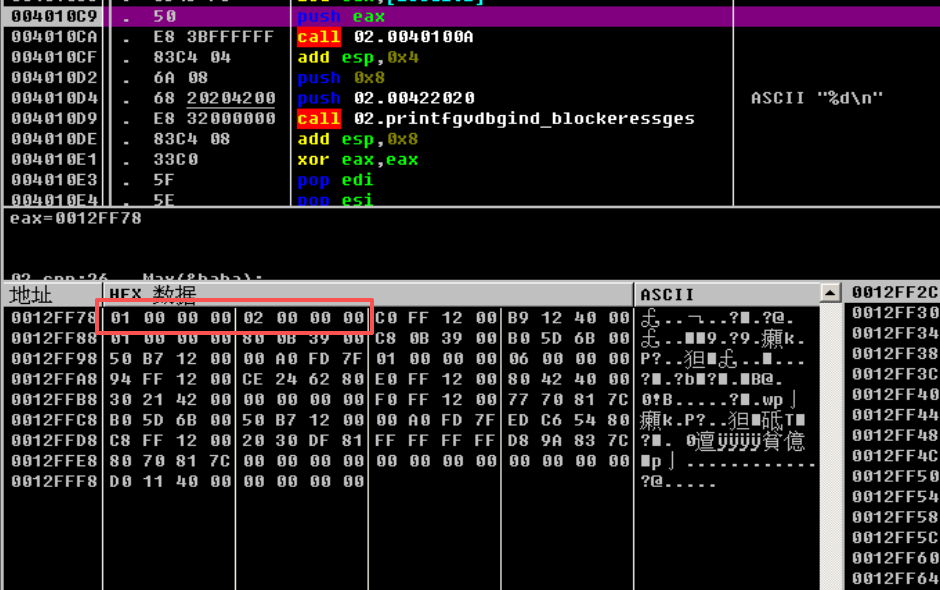The width and height of the screenshot is (940, 590).
Task: Select bytes 'D0 11 40 00' in last row
Action: point(170,481)
